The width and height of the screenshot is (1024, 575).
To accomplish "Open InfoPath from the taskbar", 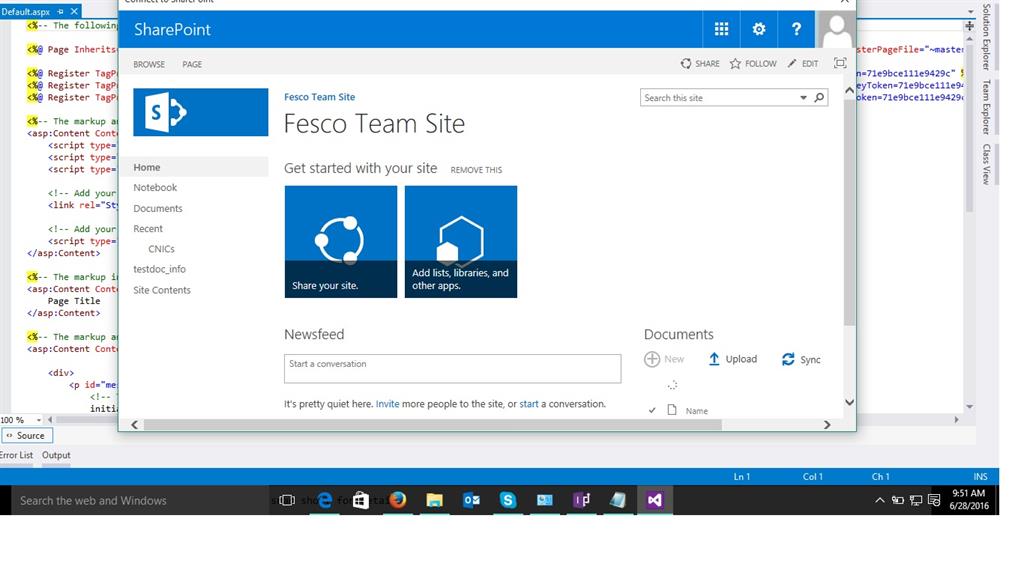I will [x=581, y=501].
